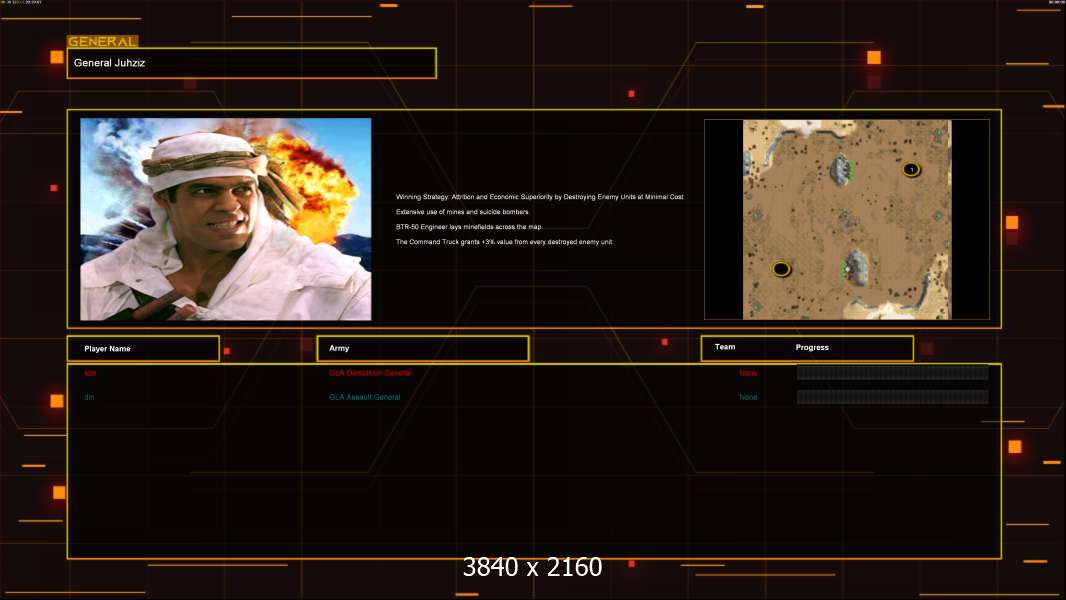
Task: Click the red player's Team None value
Action: pos(748,373)
